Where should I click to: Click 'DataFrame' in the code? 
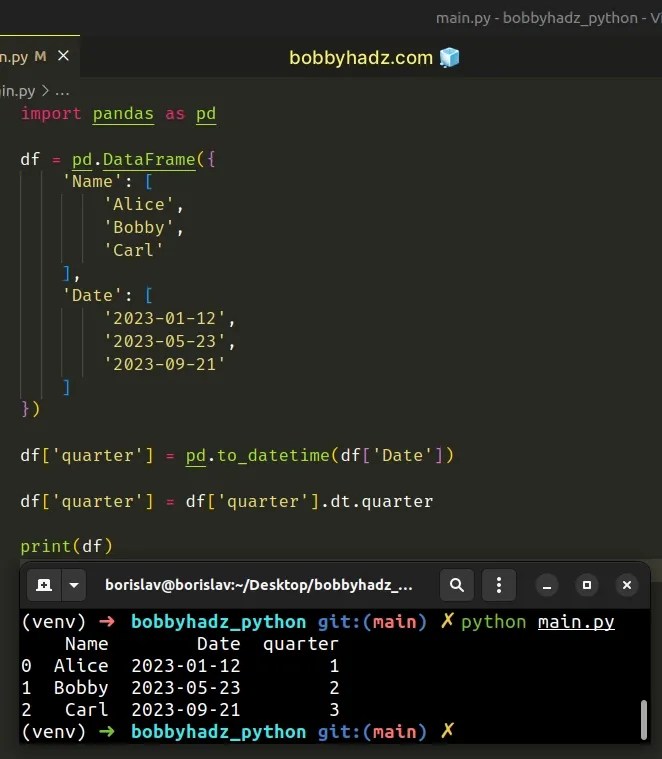pyautogui.click(x=149, y=159)
